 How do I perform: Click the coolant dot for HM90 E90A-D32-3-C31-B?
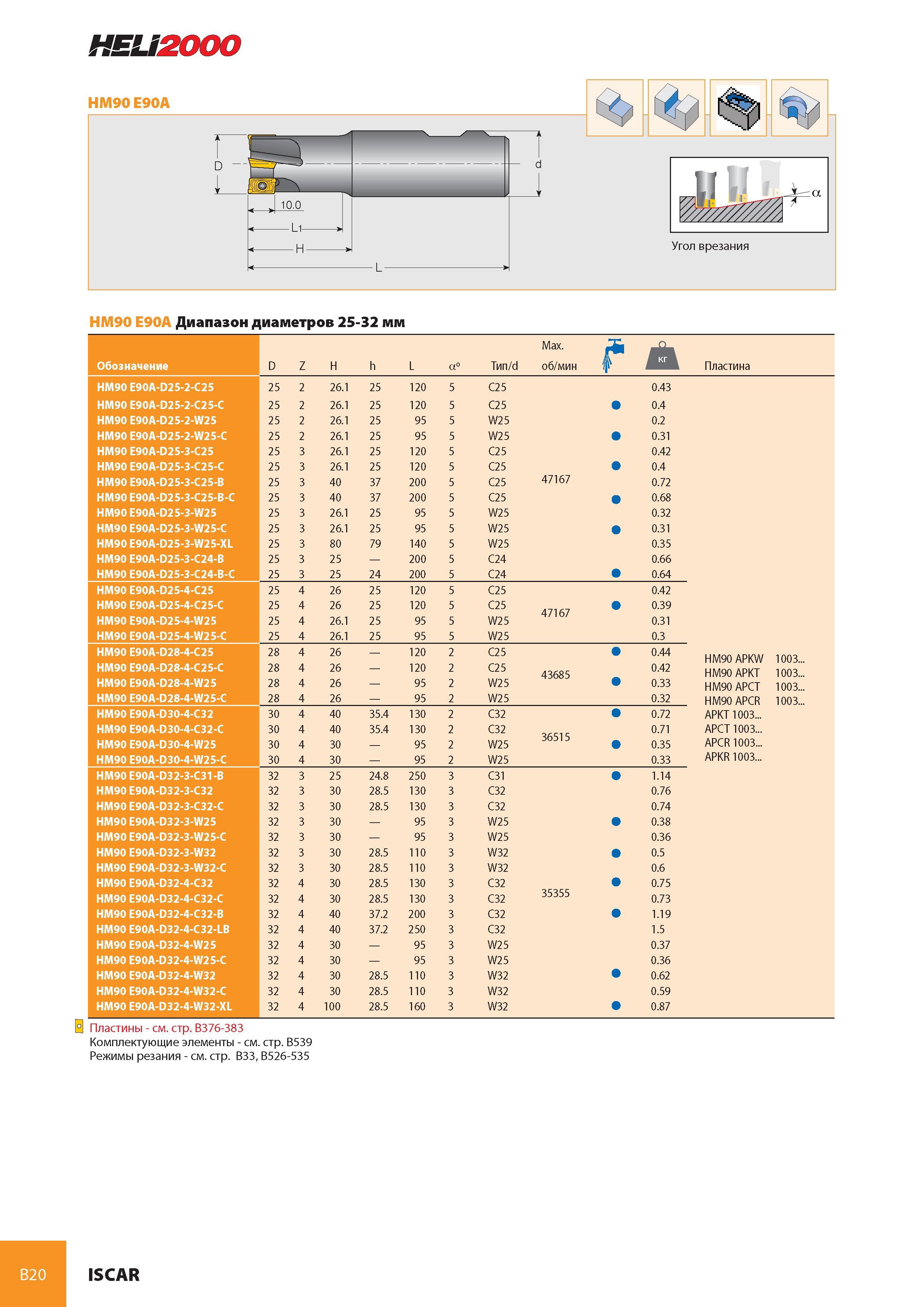click(x=616, y=775)
